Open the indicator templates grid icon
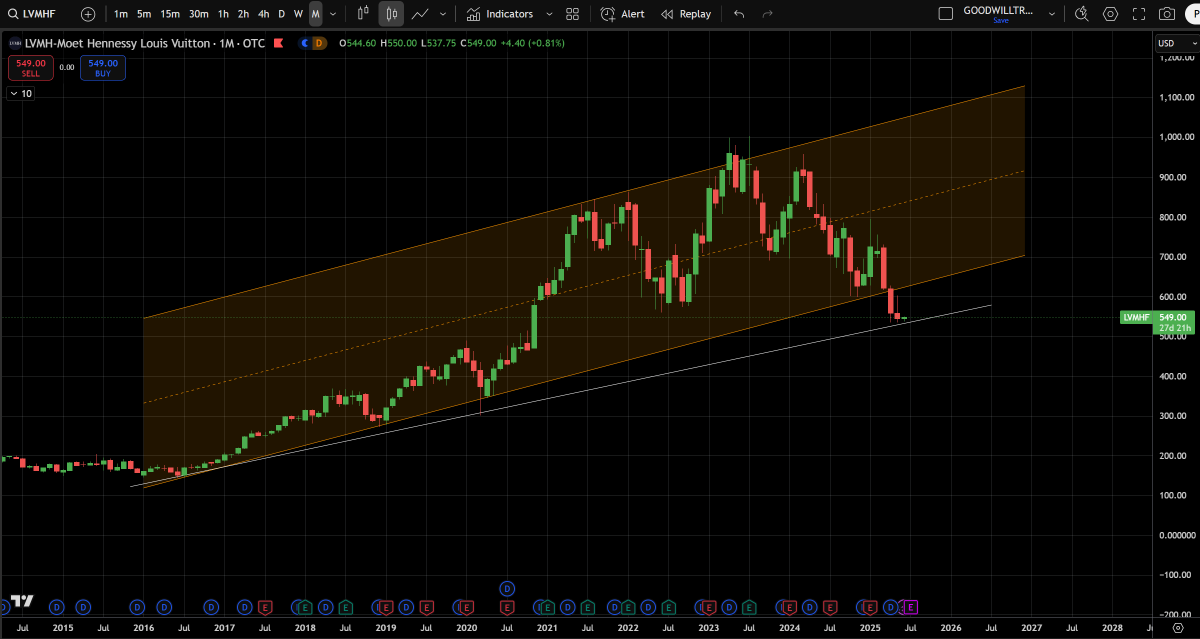1200x639 pixels. point(572,14)
